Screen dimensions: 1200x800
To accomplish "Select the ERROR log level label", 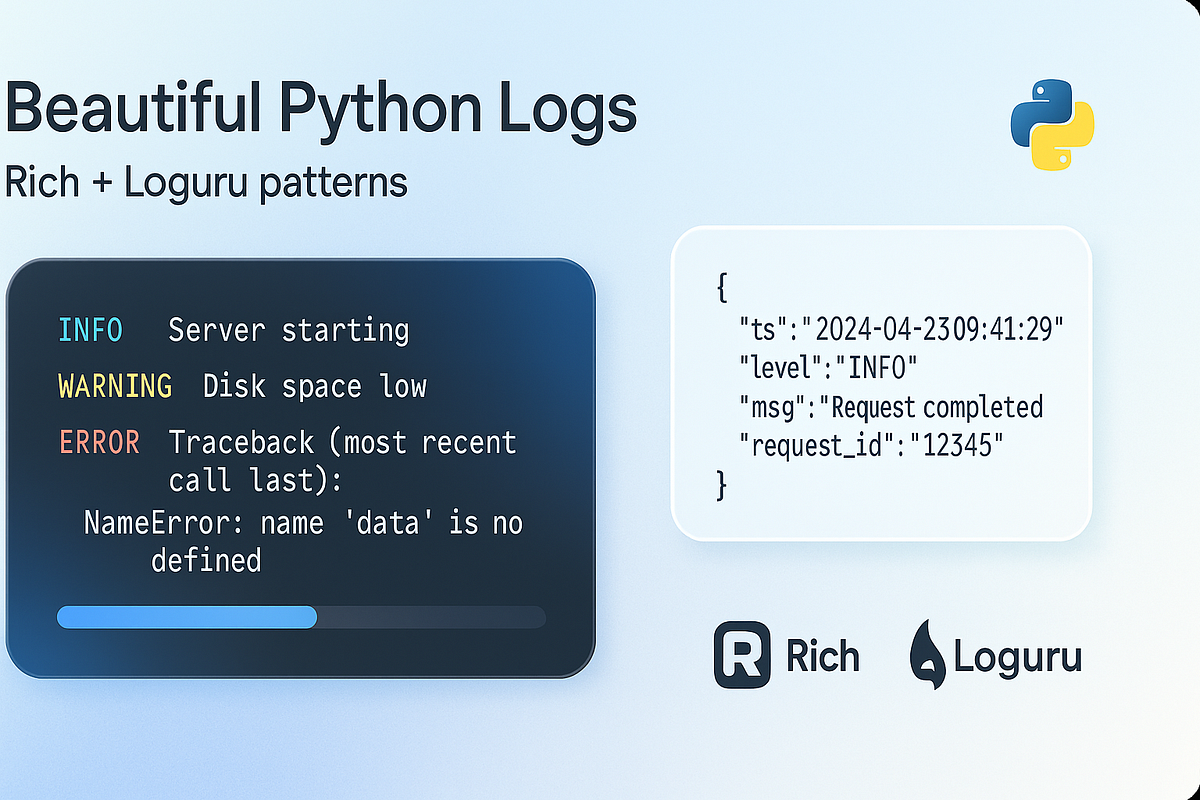I will pyautogui.click(x=100, y=442).
